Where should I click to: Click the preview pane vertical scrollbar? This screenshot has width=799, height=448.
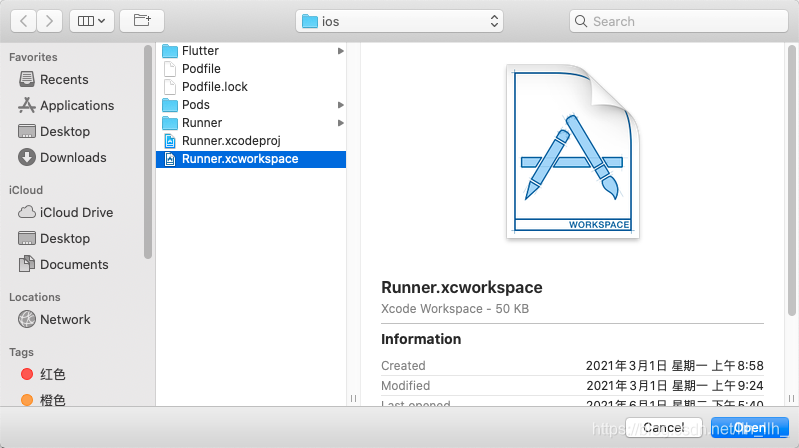coord(791,180)
